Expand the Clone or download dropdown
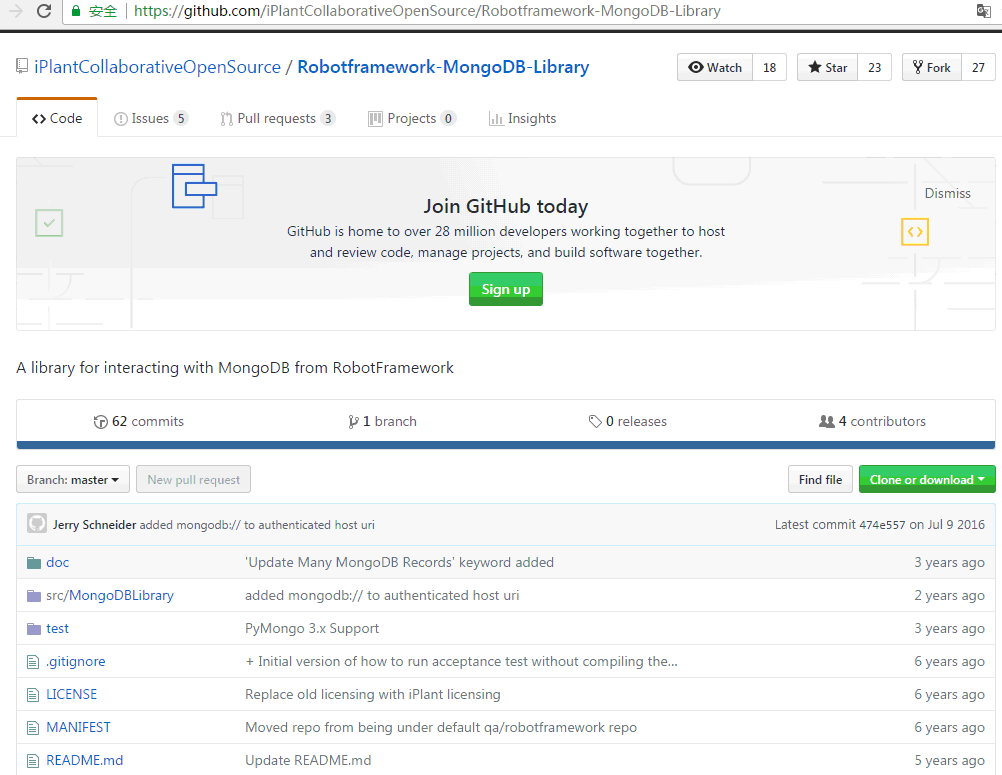 click(x=927, y=480)
